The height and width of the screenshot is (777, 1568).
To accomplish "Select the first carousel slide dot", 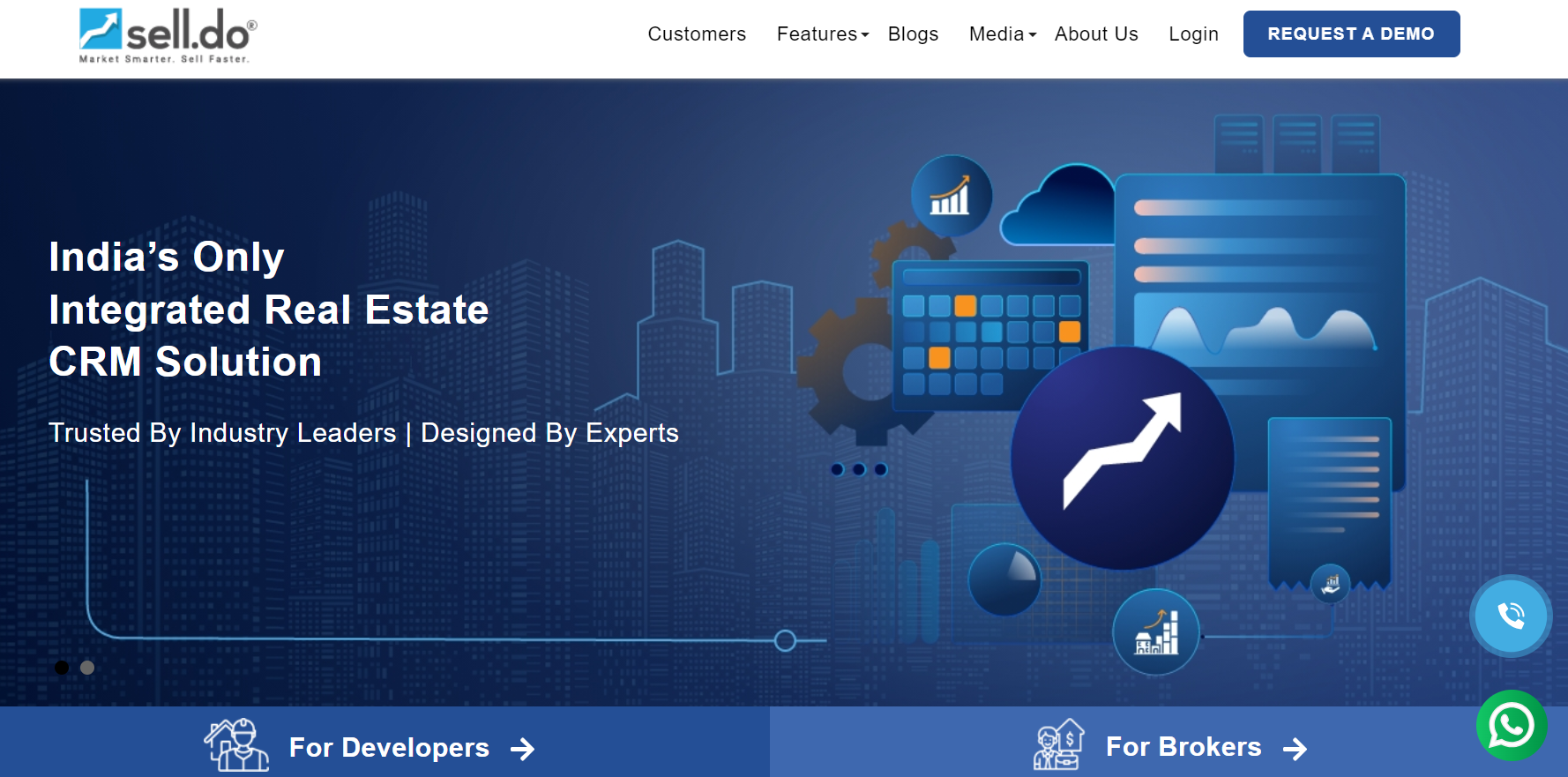I will pos(62,668).
